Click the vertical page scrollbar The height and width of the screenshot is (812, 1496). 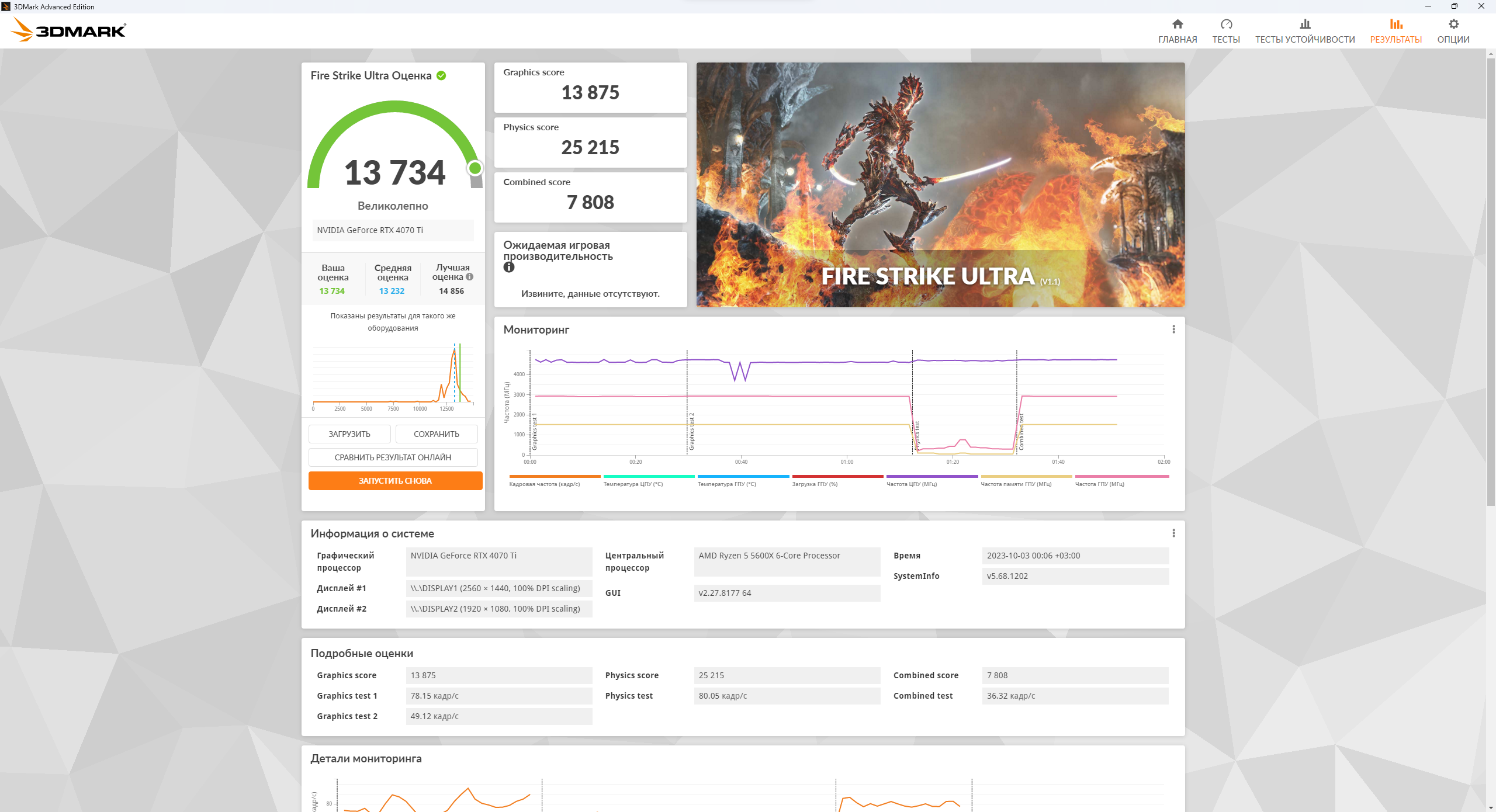coord(1490,280)
